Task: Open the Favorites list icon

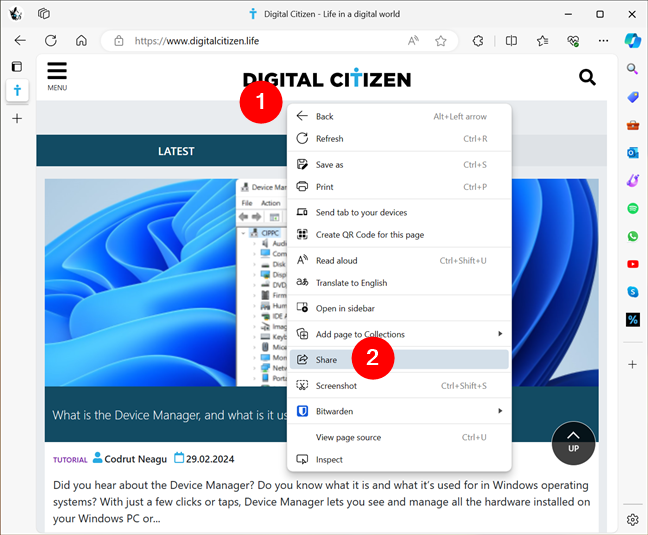Action: click(x=542, y=41)
